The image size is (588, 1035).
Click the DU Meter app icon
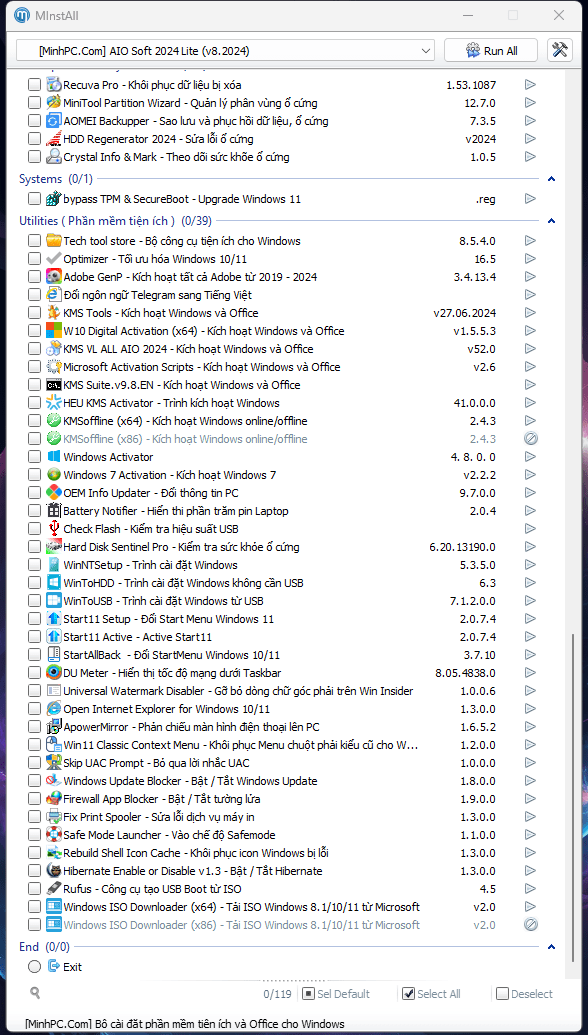click(x=53, y=673)
